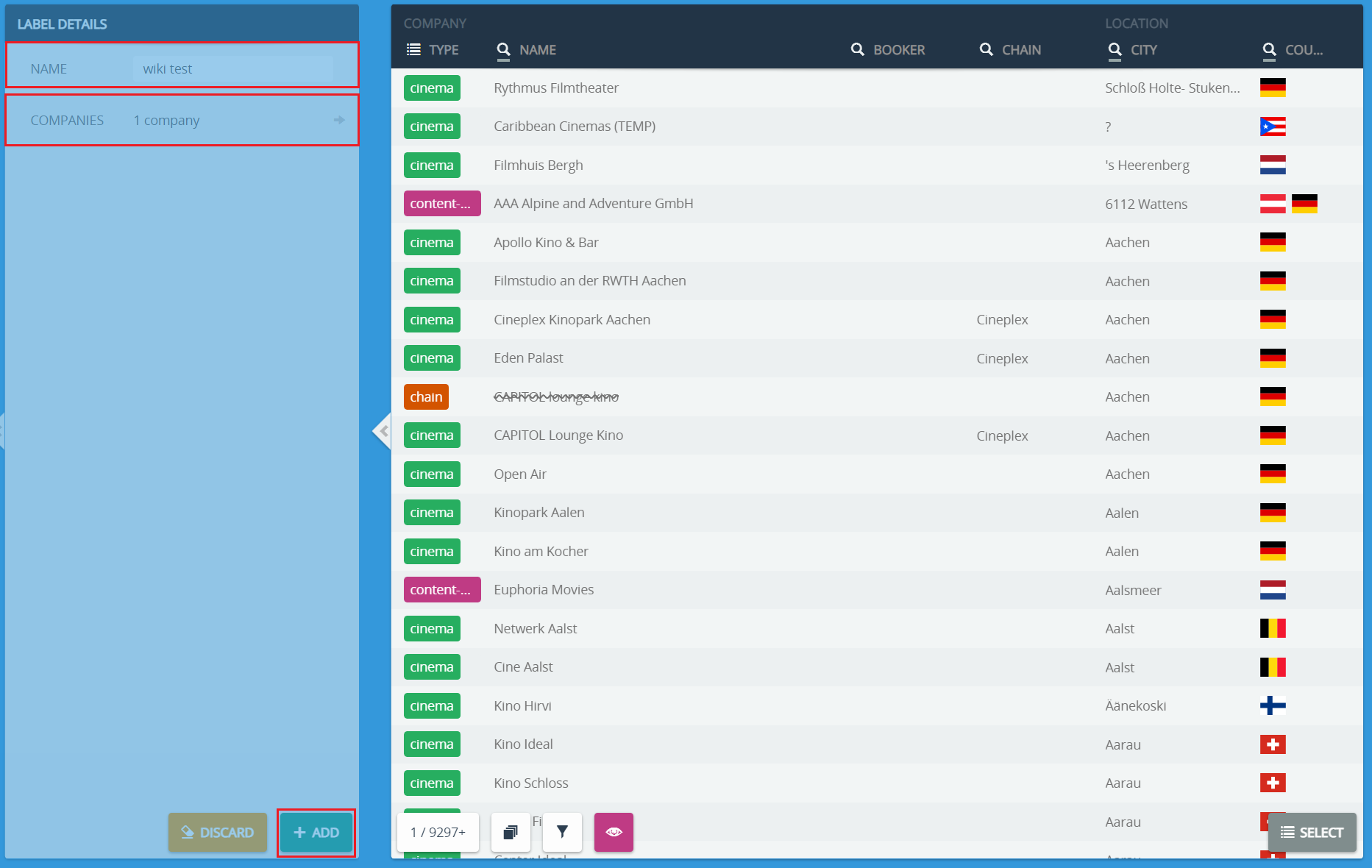This screenshot has height=868, width=1372.
Task: Click the 1 / 9297+ record counter
Action: 438,832
